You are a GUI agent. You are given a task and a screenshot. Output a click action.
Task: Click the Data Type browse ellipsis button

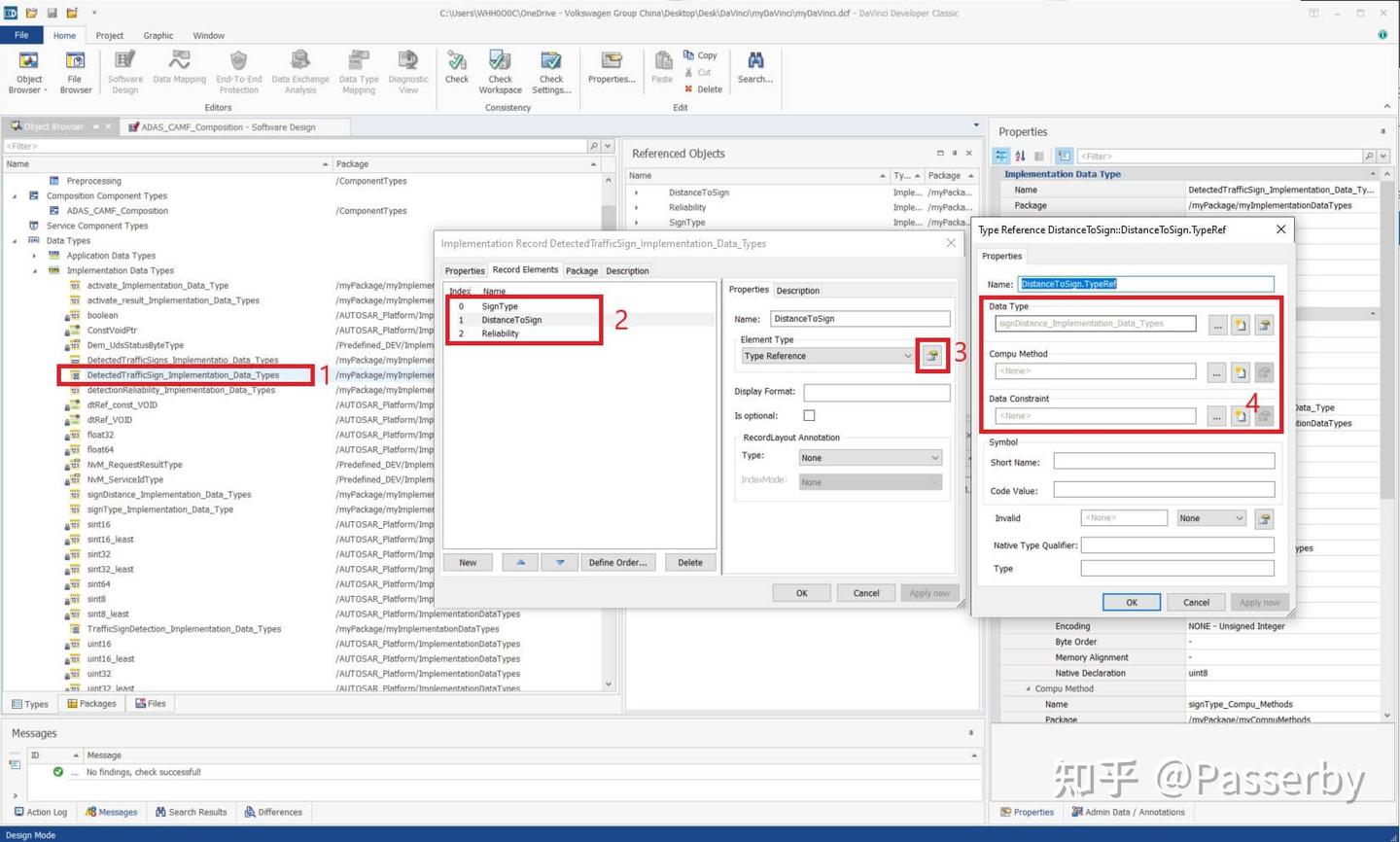(x=1216, y=325)
